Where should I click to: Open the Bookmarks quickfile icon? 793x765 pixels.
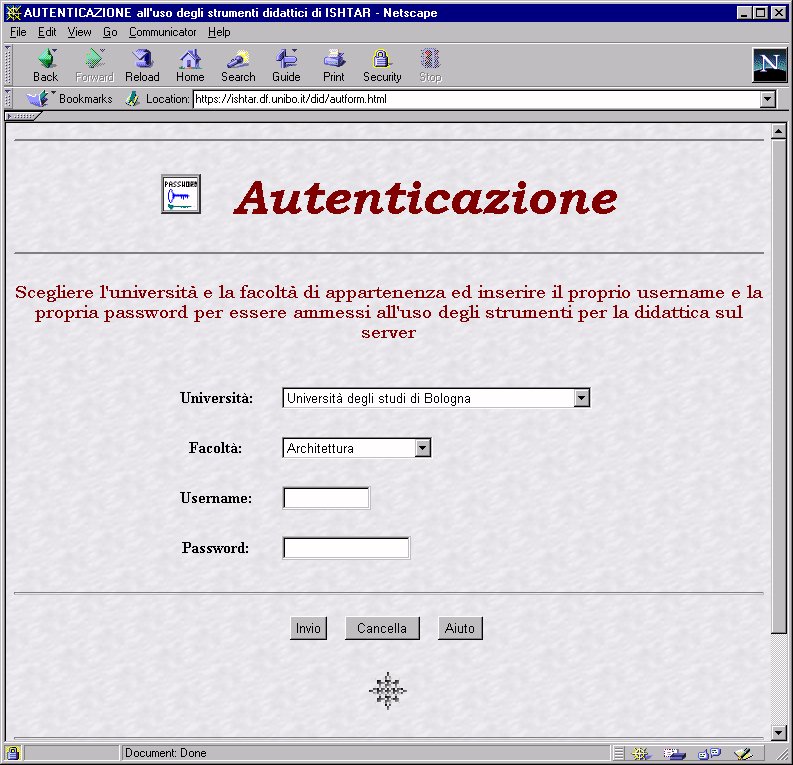pos(38,99)
